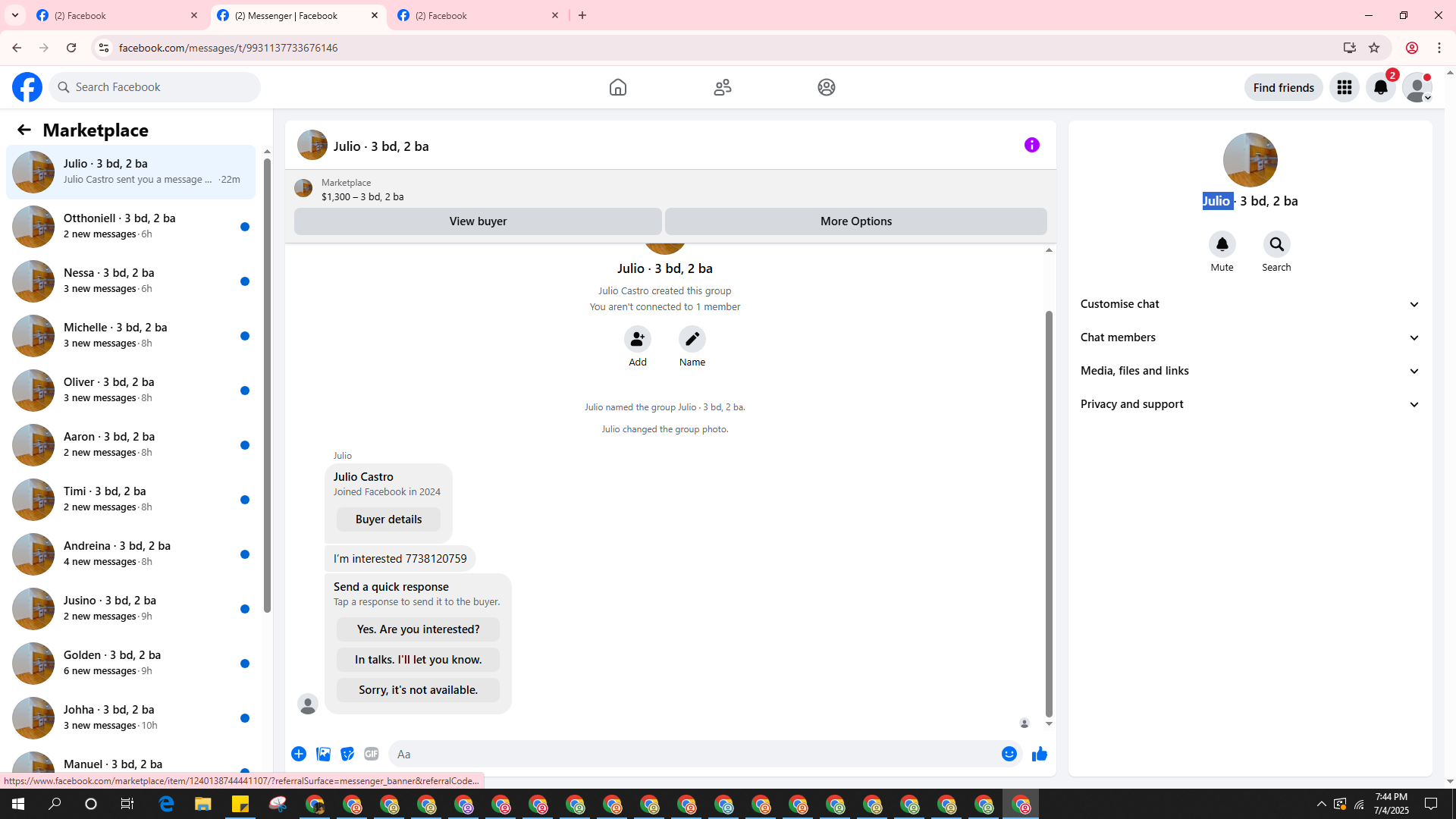Open the emoji picker in message box

(x=1009, y=754)
